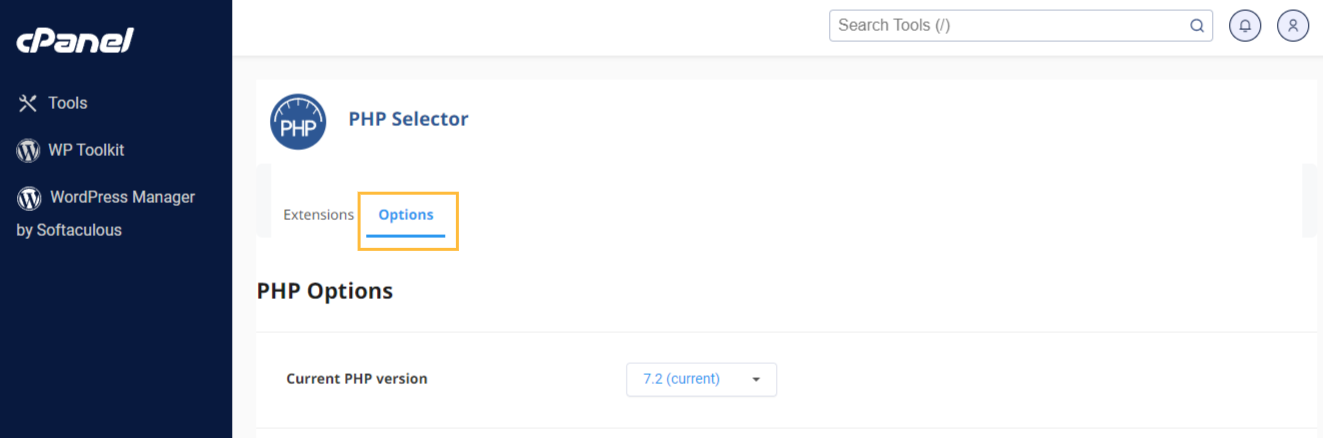
Task: Click the Tools wrench icon in sidebar
Action: click(x=28, y=103)
